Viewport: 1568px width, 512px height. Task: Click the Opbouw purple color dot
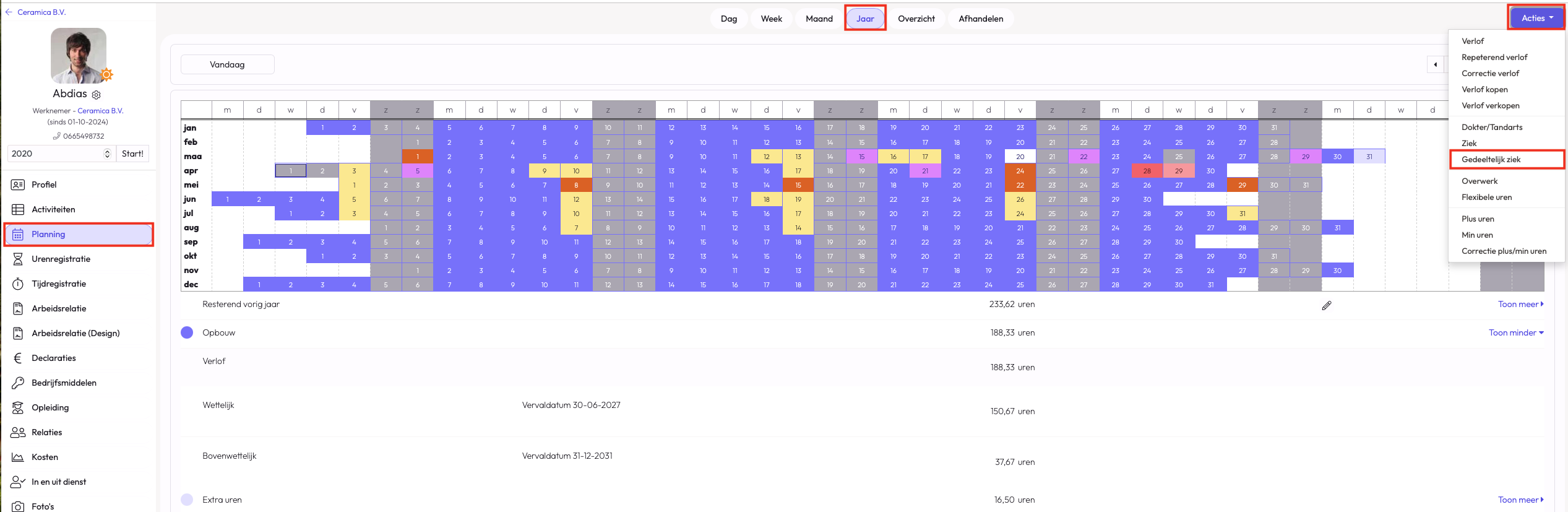[x=187, y=332]
